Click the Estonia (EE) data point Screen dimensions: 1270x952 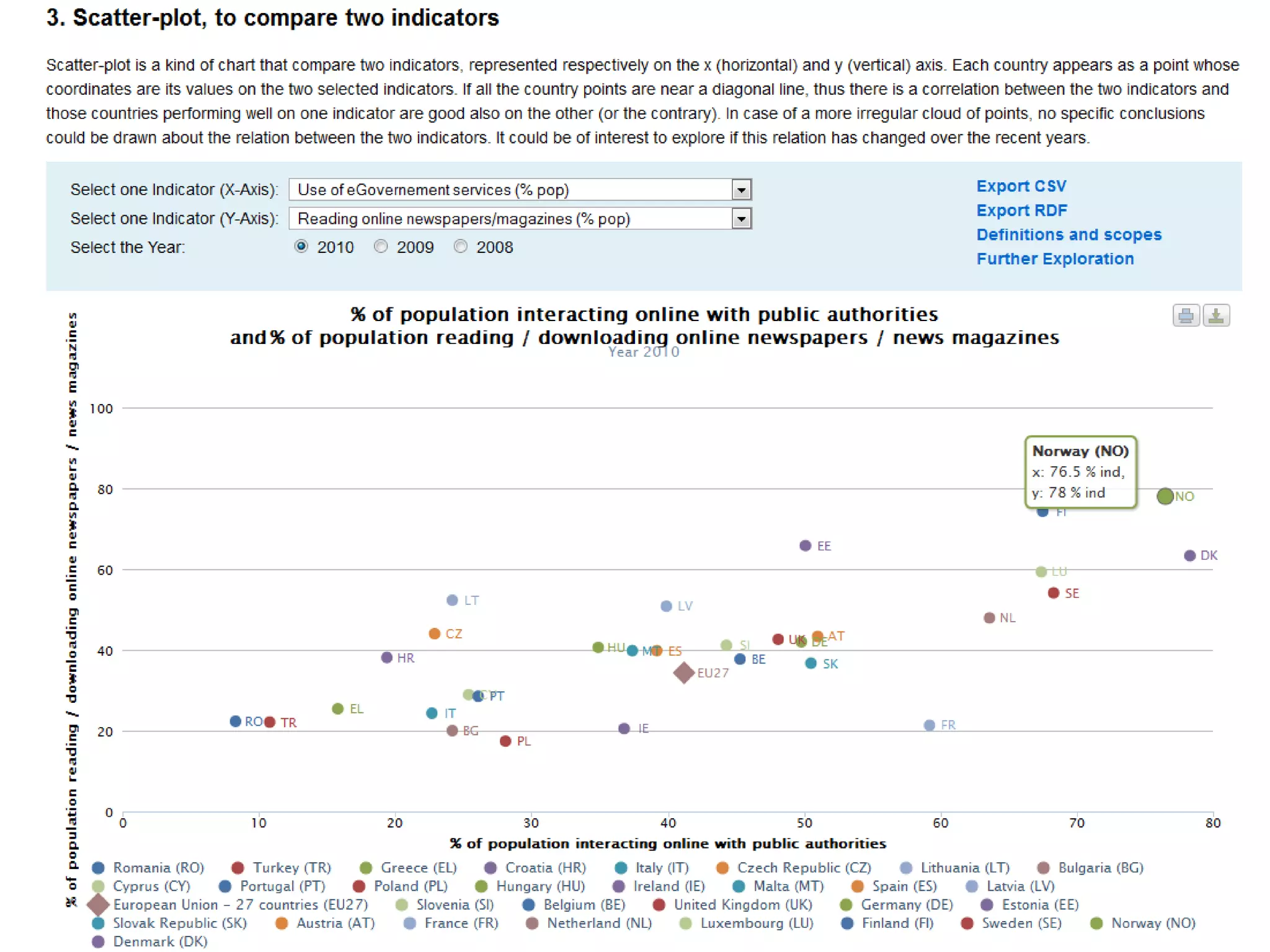coord(805,545)
